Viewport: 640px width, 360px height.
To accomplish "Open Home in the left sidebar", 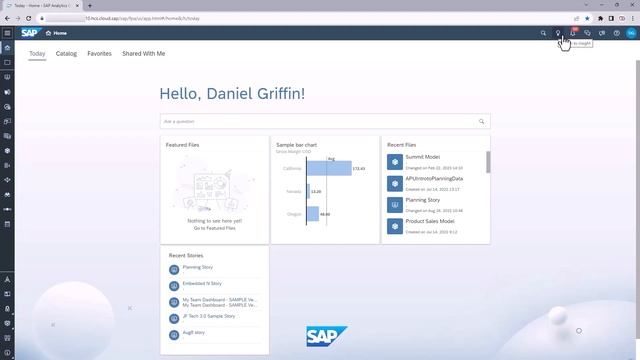I will coord(7,48).
